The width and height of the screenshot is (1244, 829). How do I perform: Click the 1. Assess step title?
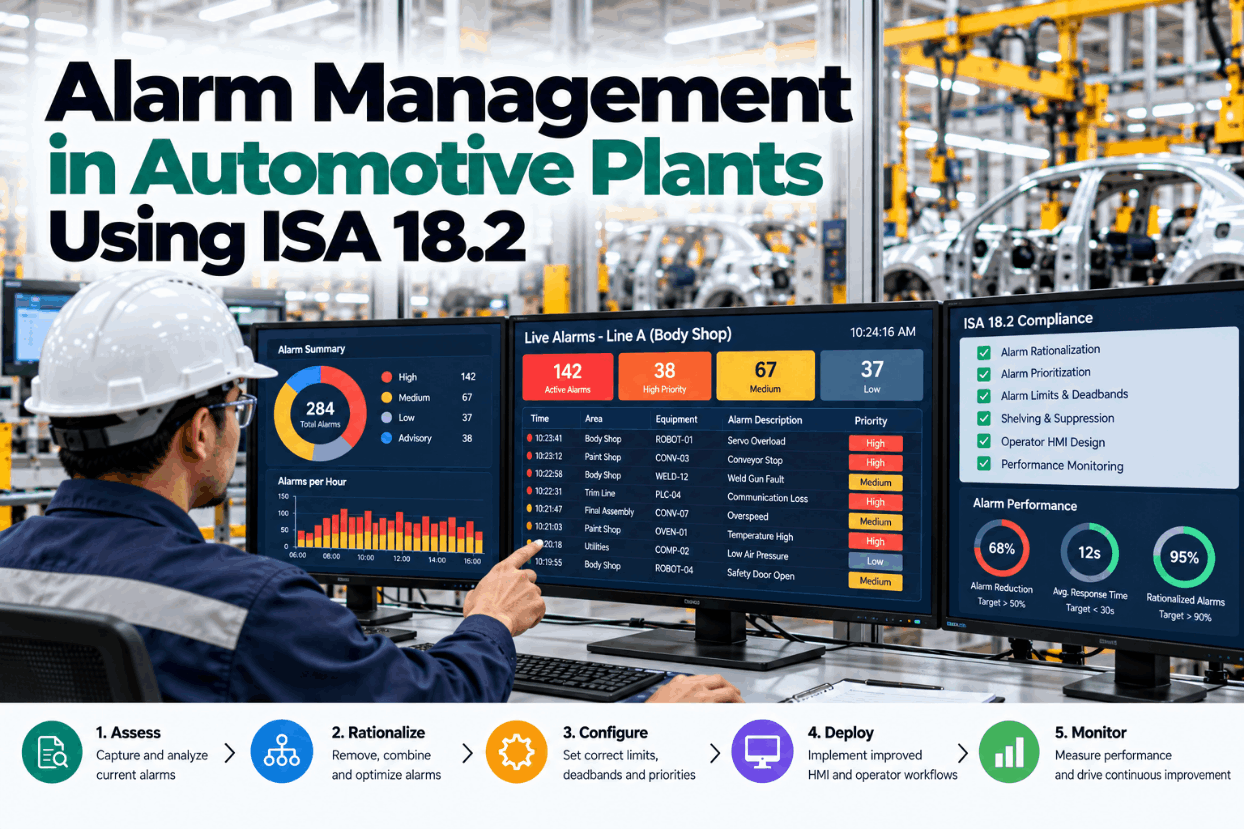click(128, 732)
